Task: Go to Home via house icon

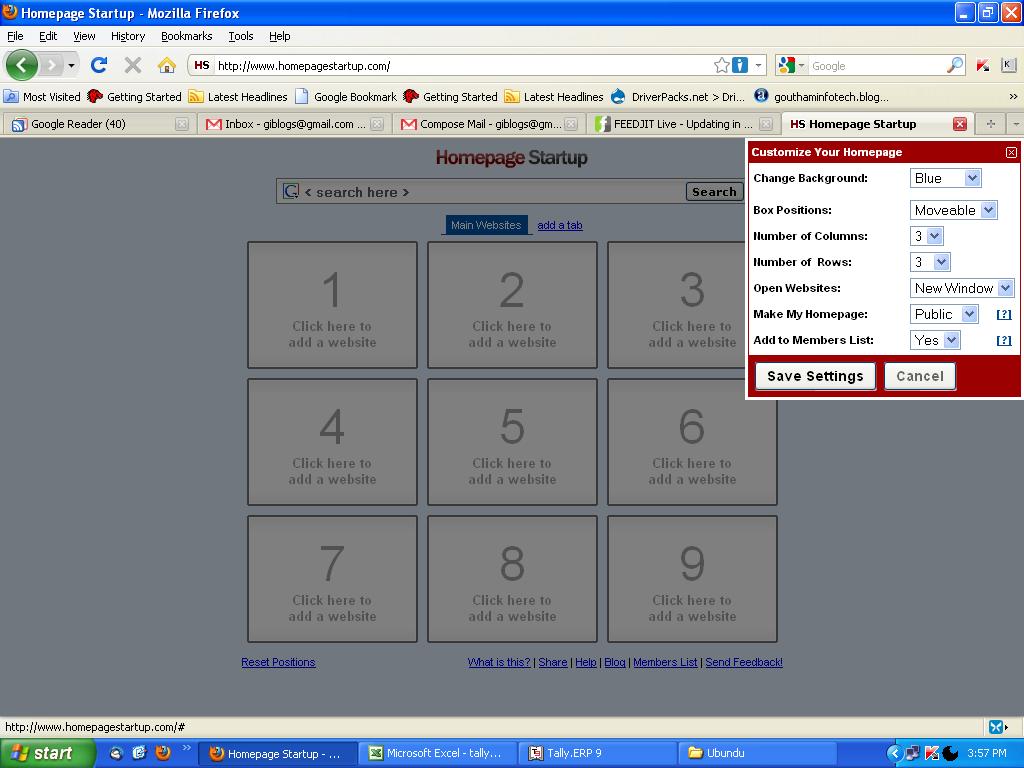Action: pos(167,65)
